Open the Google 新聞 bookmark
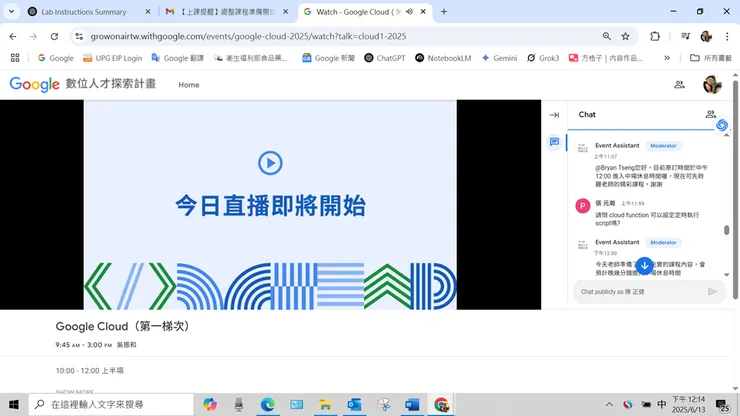This screenshot has height=416, width=740. [x=328, y=58]
